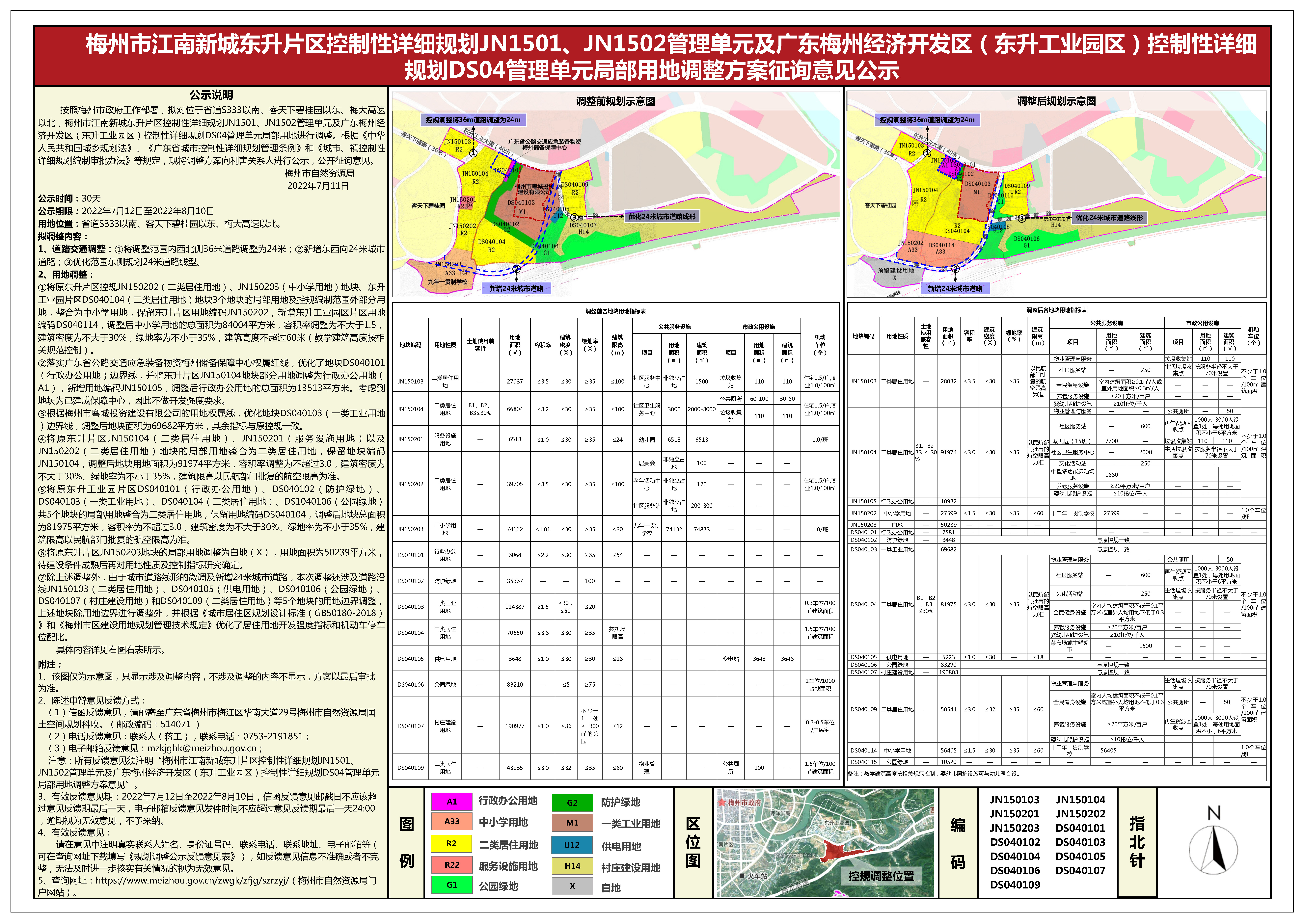Click the 114387 area cell
The width and height of the screenshot is (1304, 924).
(x=514, y=607)
